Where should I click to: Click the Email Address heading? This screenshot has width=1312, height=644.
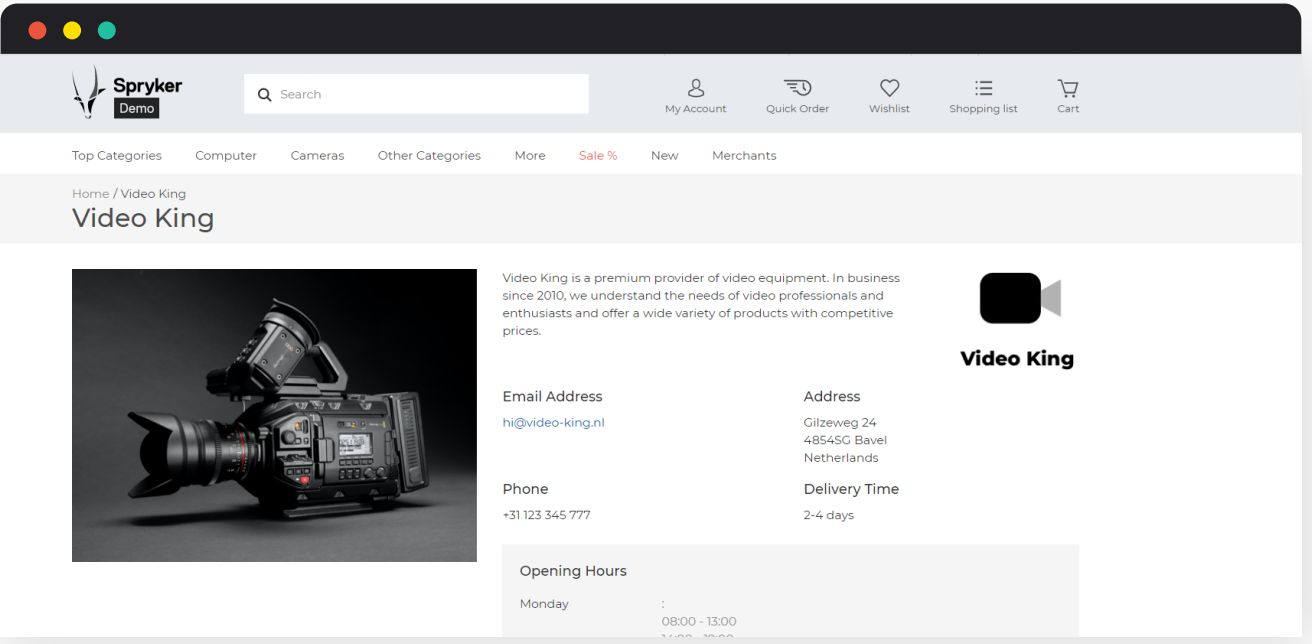click(x=552, y=396)
